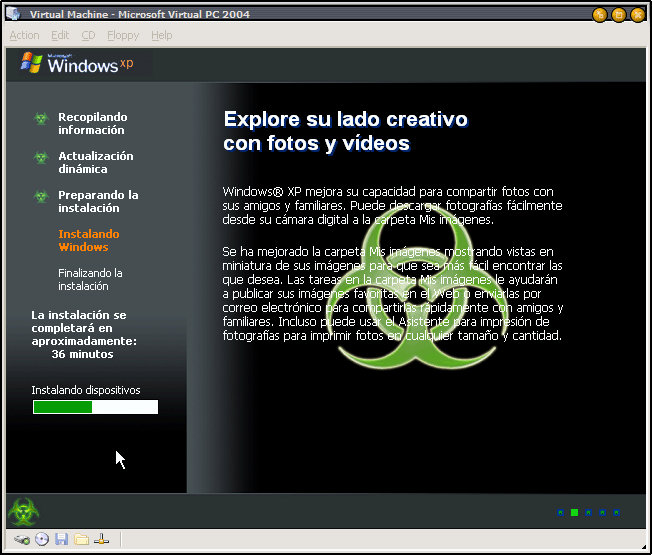Click biohazard icon beside Recopilando información

point(41,119)
